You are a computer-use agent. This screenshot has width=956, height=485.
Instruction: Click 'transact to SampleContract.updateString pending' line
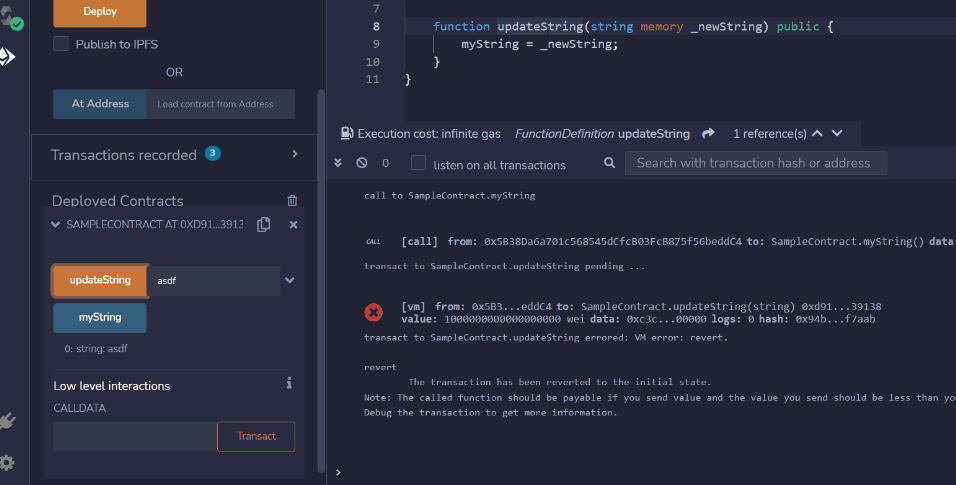[x=504, y=266]
